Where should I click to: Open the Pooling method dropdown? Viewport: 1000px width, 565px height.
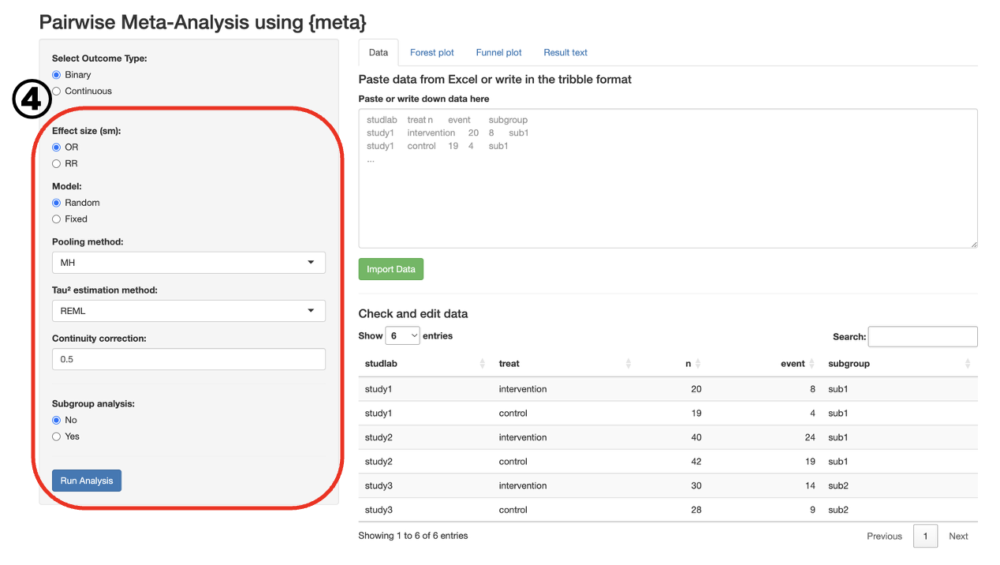pyautogui.click(x=188, y=263)
